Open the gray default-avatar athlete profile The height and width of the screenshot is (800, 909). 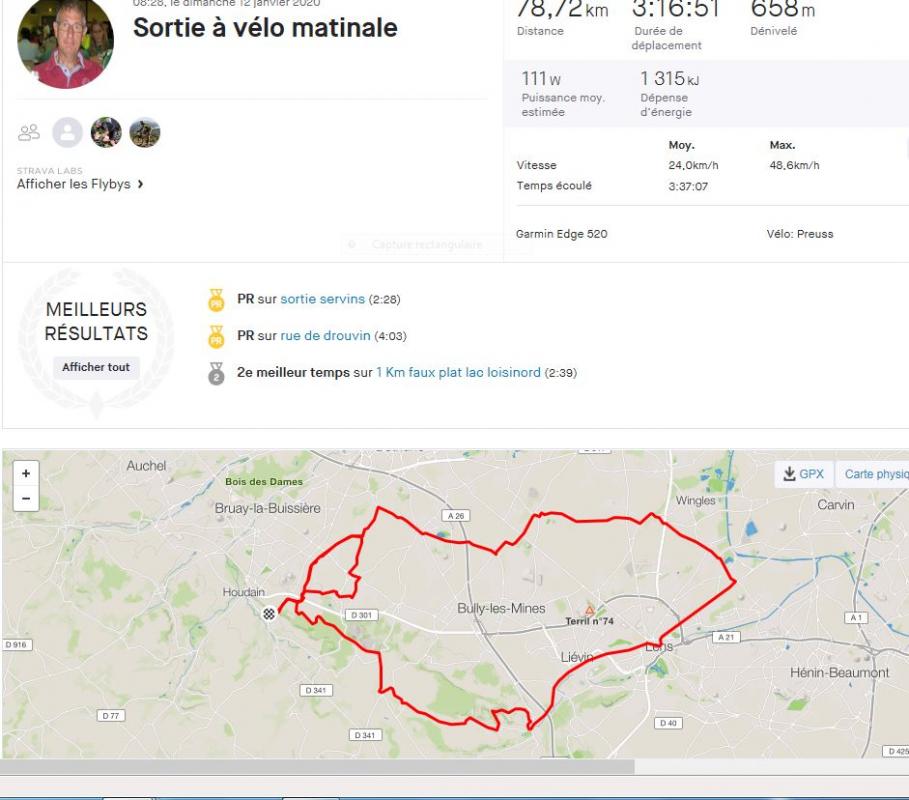point(68,132)
